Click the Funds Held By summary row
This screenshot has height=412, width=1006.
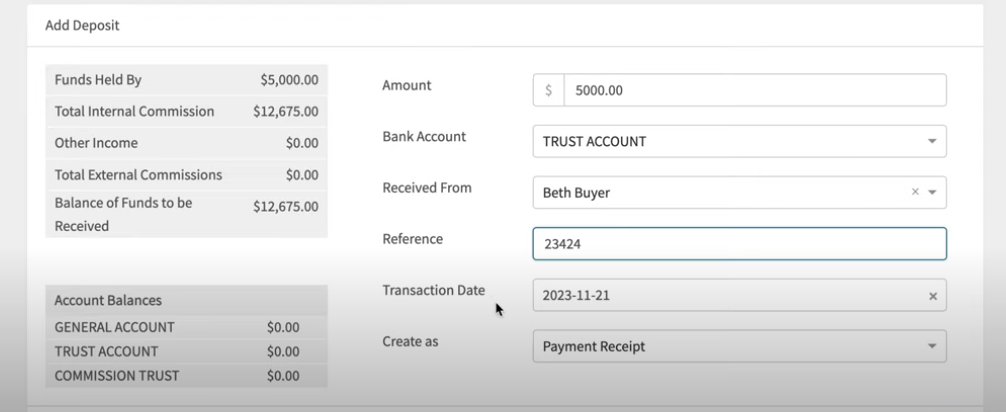187,80
